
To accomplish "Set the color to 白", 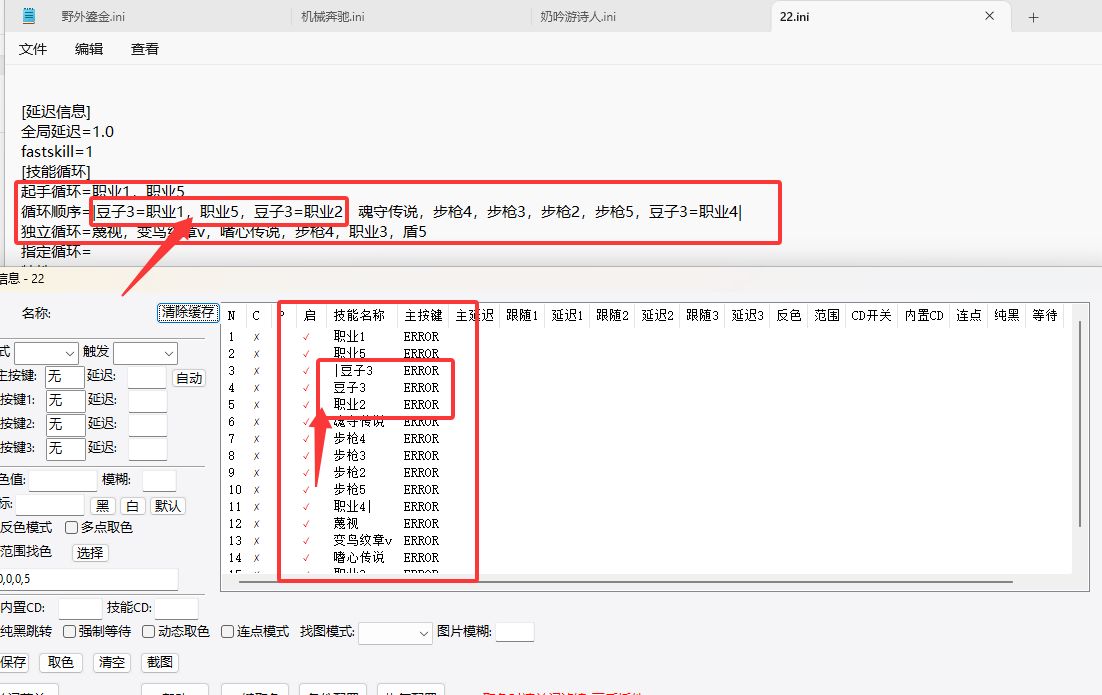I will point(133,506).
